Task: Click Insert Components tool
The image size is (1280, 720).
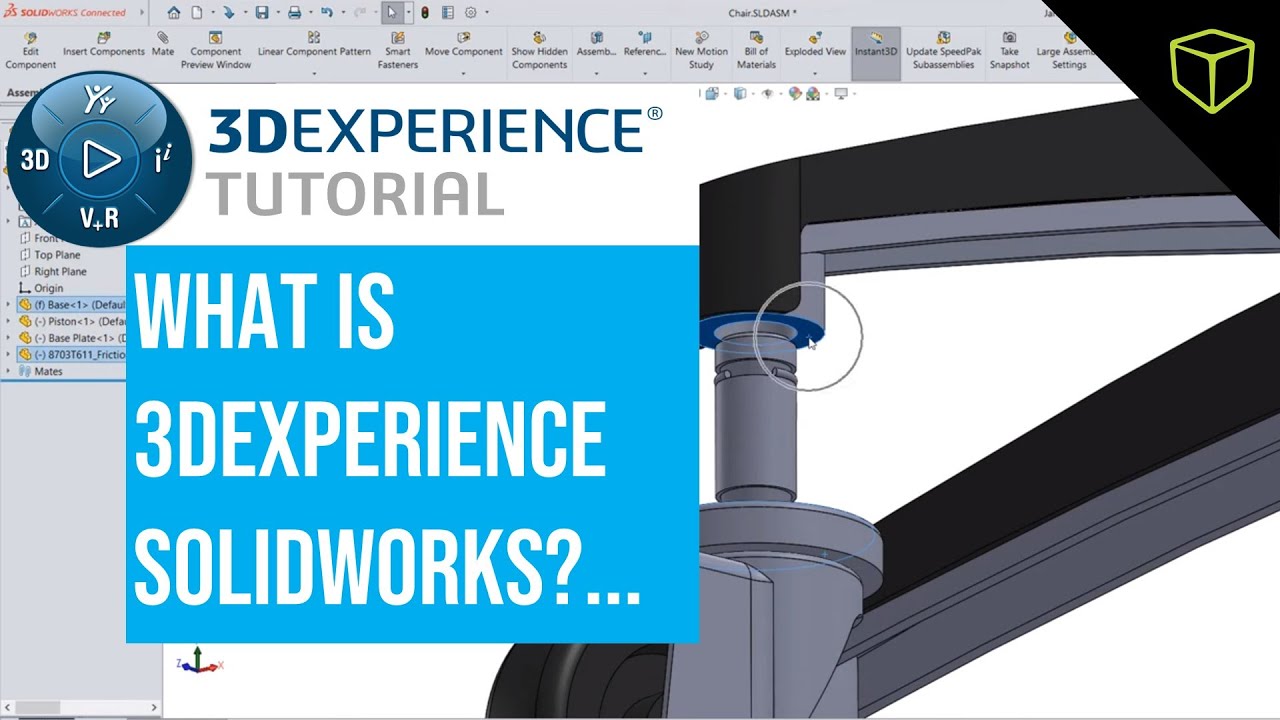Action: point(104,45)
